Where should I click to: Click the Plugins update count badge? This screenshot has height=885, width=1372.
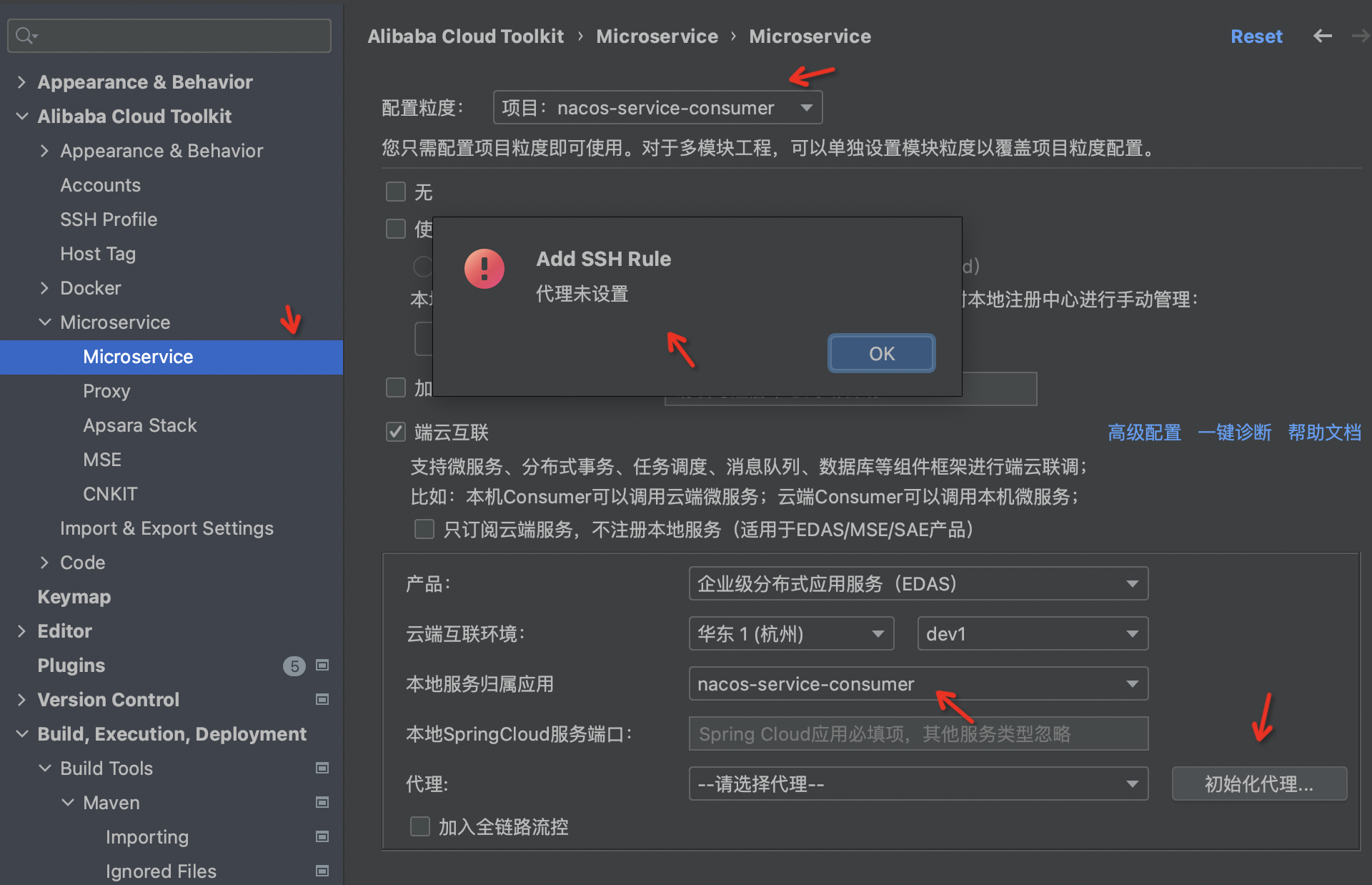coord(294,666)
